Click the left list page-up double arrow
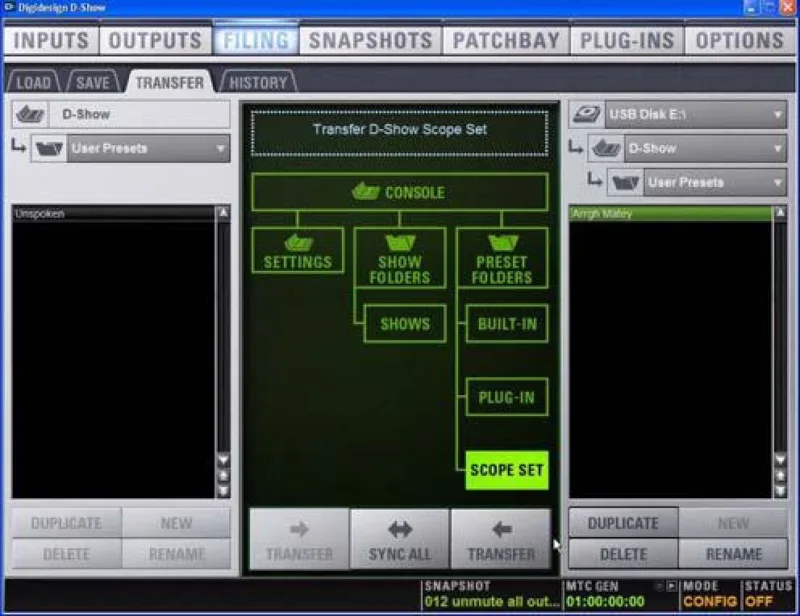Viewport: 800px width, 616px height. coord(223,476)
